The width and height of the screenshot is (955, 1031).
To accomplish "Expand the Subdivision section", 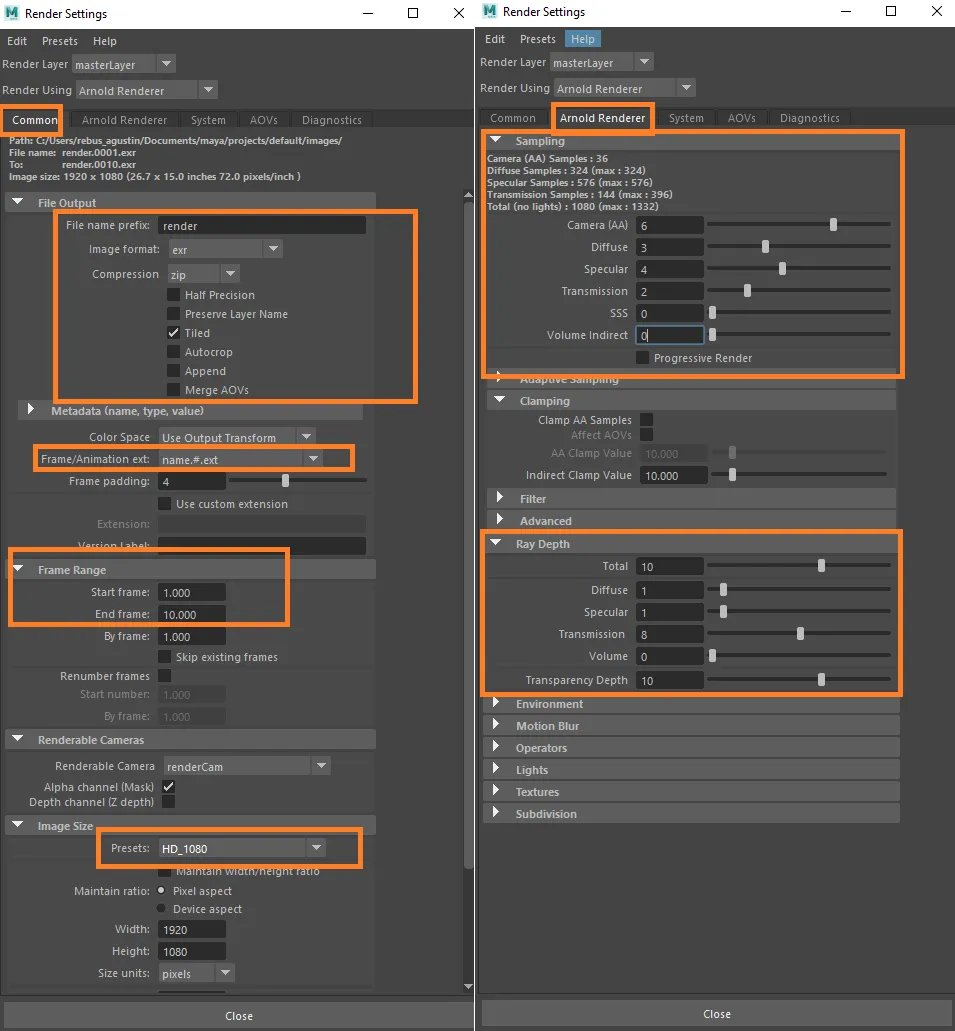I will (496, 813).
